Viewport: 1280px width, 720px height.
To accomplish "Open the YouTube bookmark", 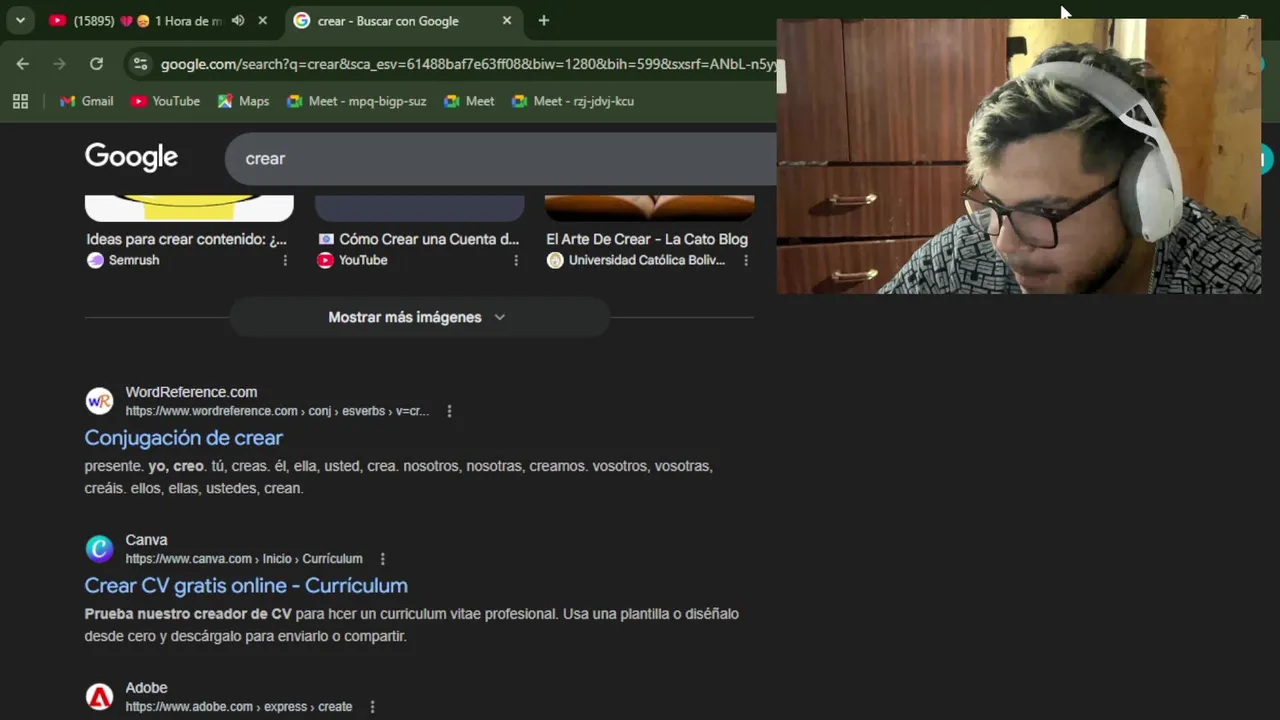I will click(165, 101).
